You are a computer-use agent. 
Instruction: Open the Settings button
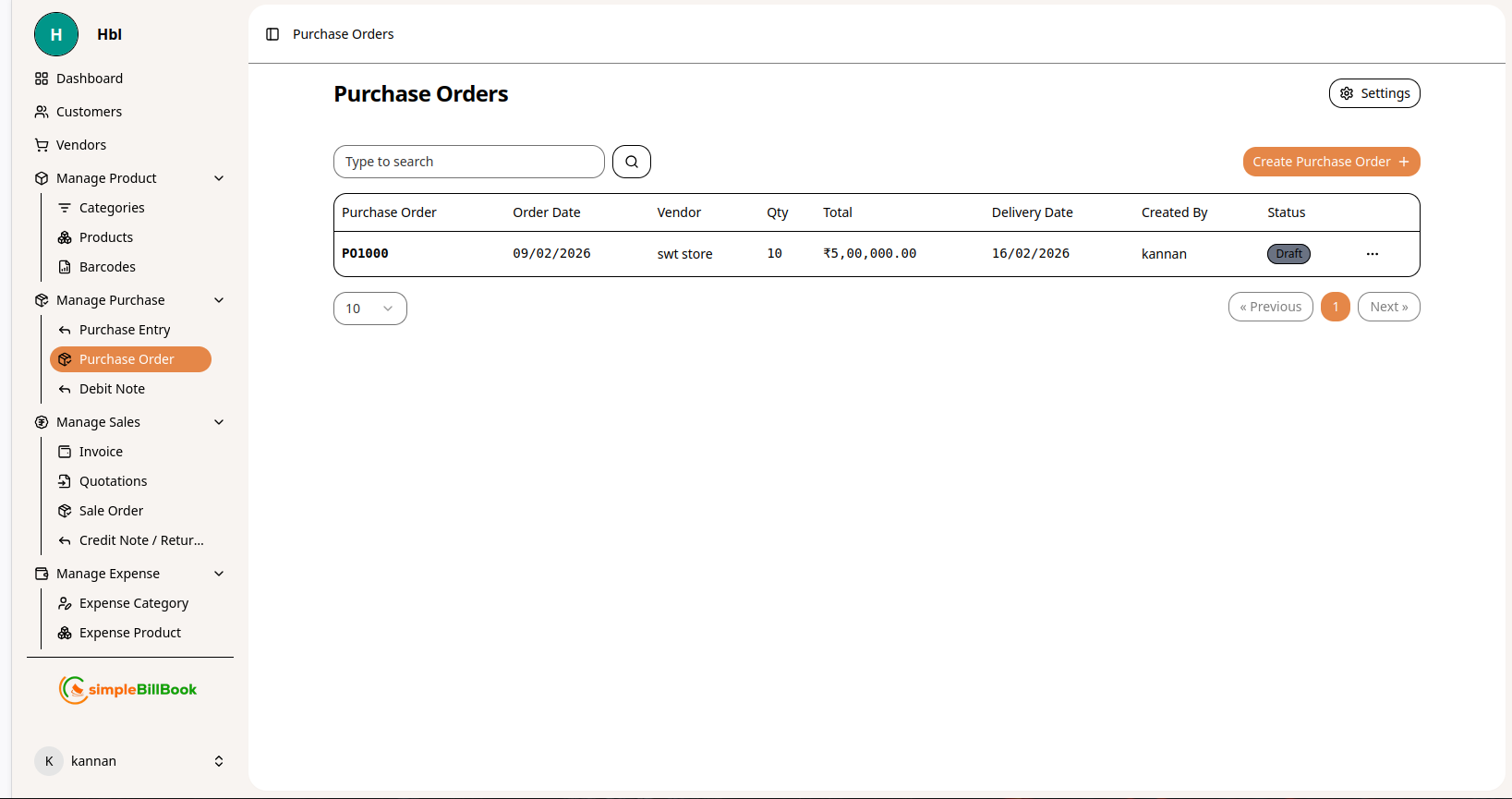(1373, 93)
